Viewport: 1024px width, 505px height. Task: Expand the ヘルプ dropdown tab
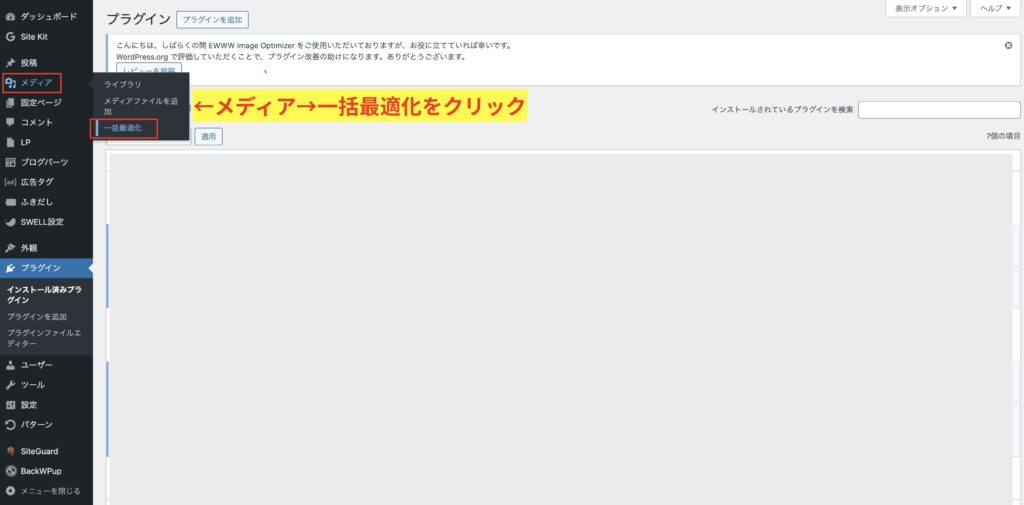pos(996,9)
